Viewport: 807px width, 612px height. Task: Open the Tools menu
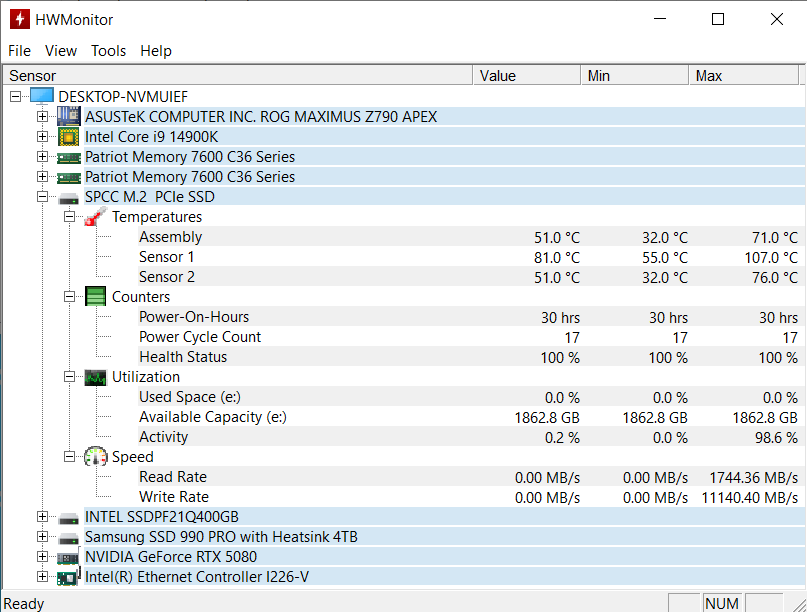click(108, 51)
